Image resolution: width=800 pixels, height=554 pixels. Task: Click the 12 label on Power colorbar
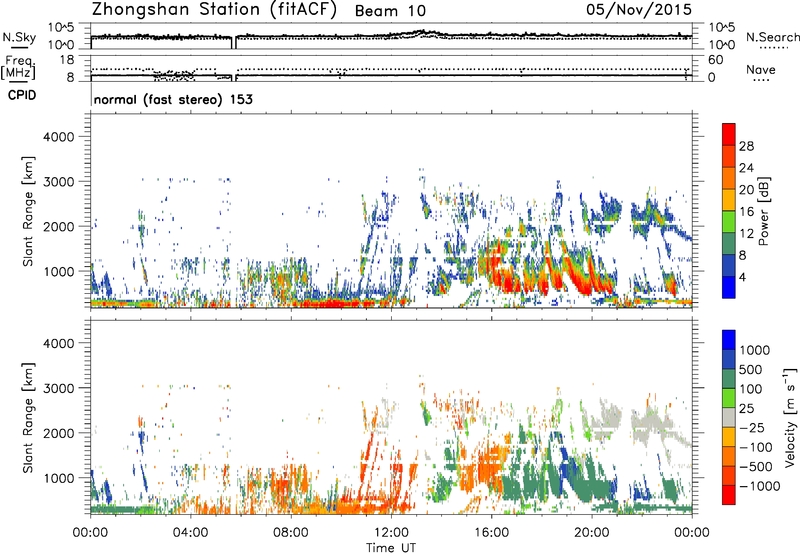tap(746, 234)
